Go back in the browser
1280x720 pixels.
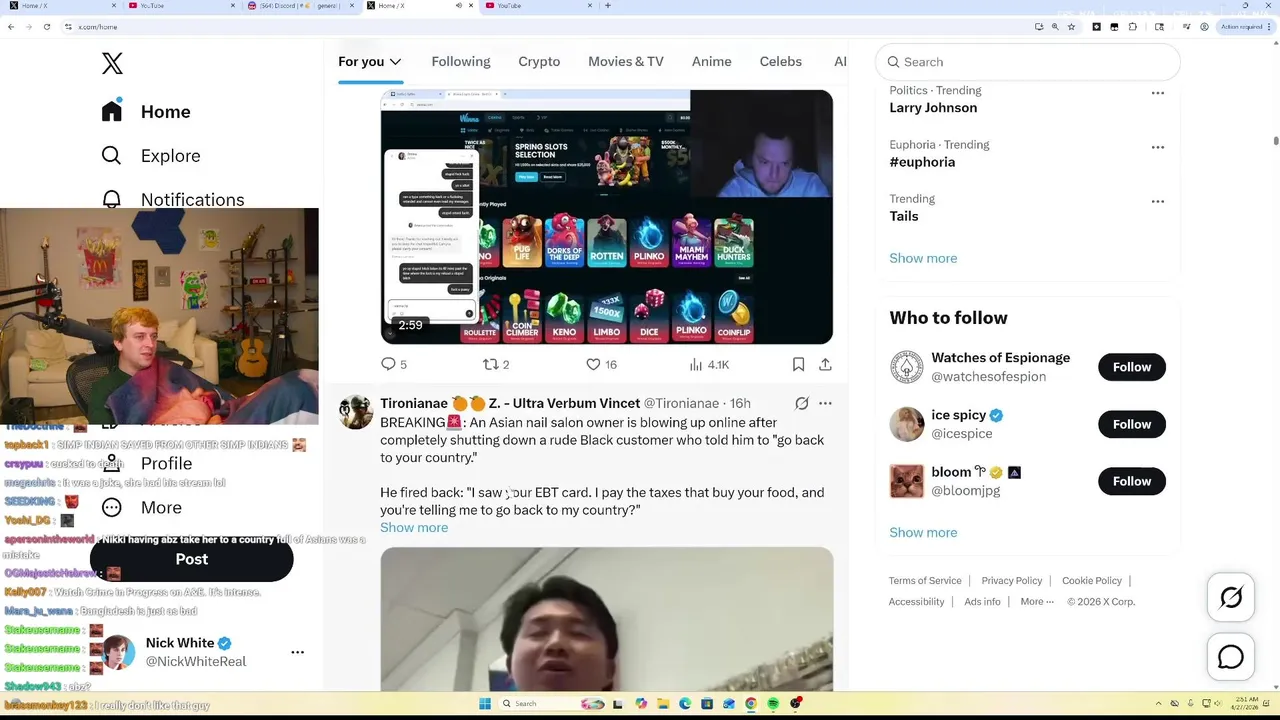click(11, 27)
